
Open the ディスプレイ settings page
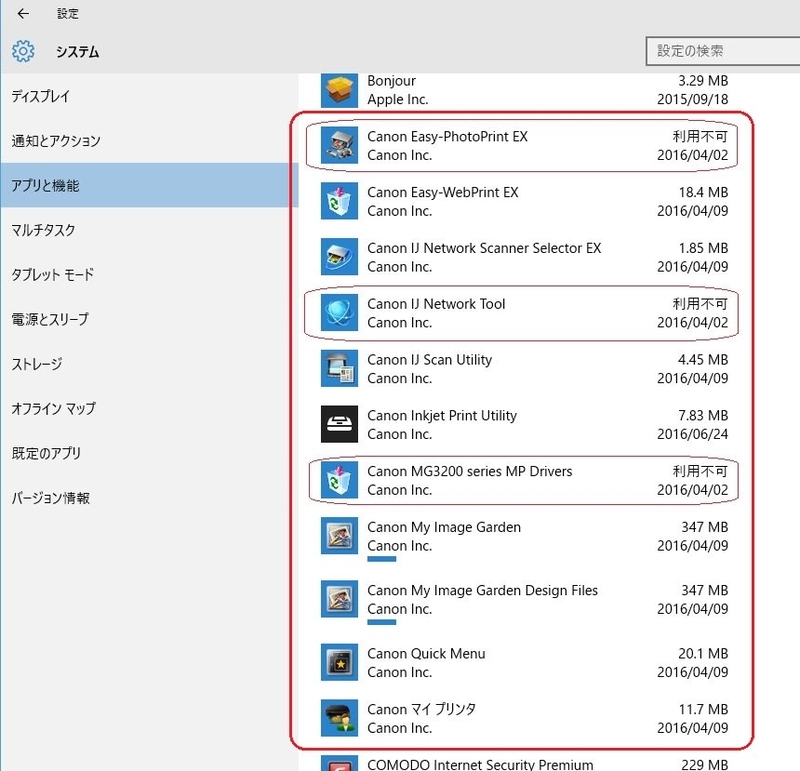(149, 96)
